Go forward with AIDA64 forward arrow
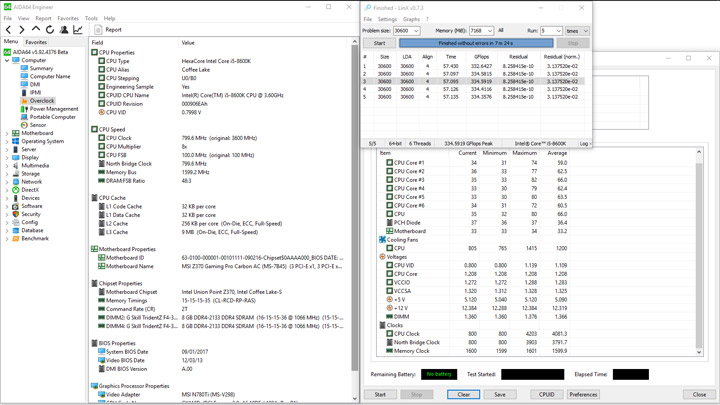This screenshot has width=720, height=405. coord(22,29)
